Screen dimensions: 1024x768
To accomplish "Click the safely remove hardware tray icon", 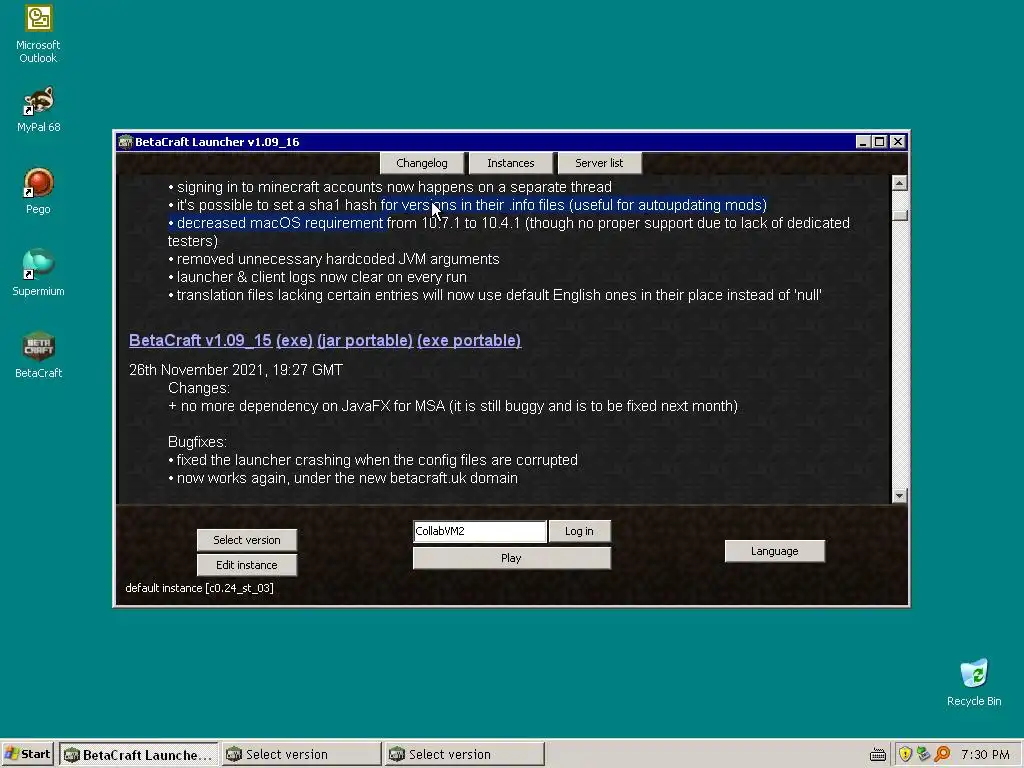I will pos(923,754).
